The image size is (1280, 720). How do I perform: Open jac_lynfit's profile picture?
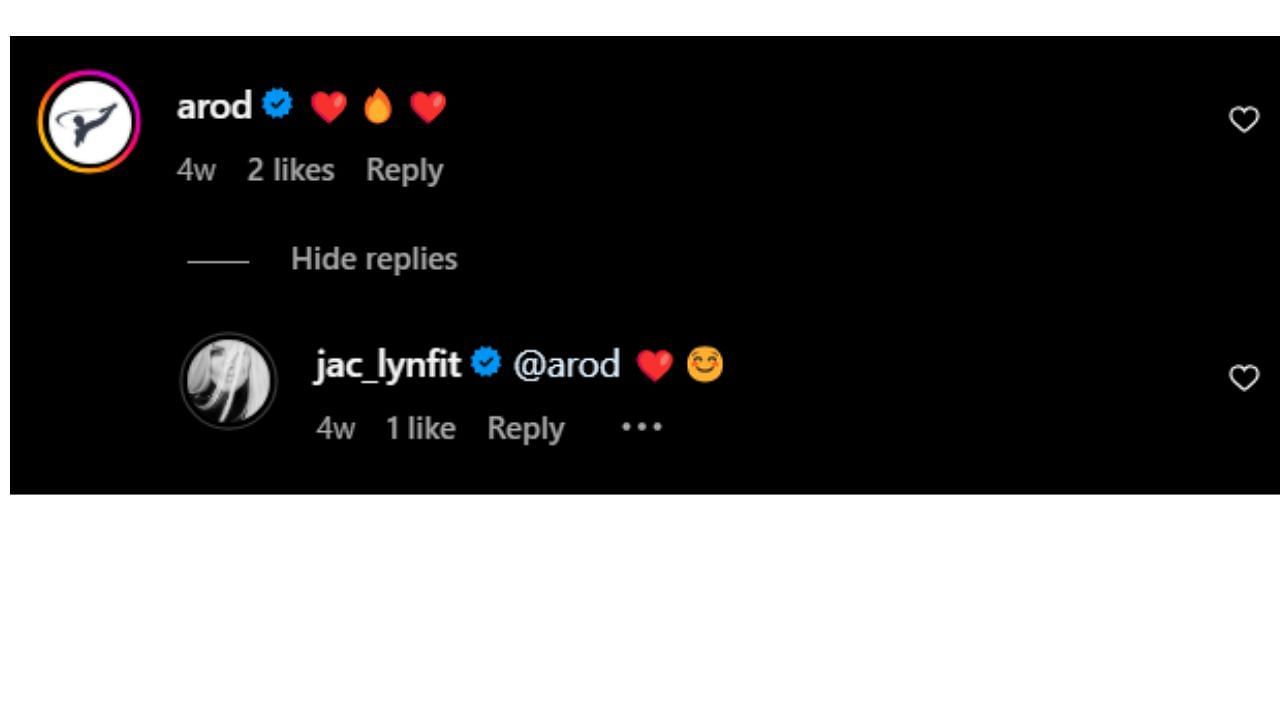click(229, 381)
